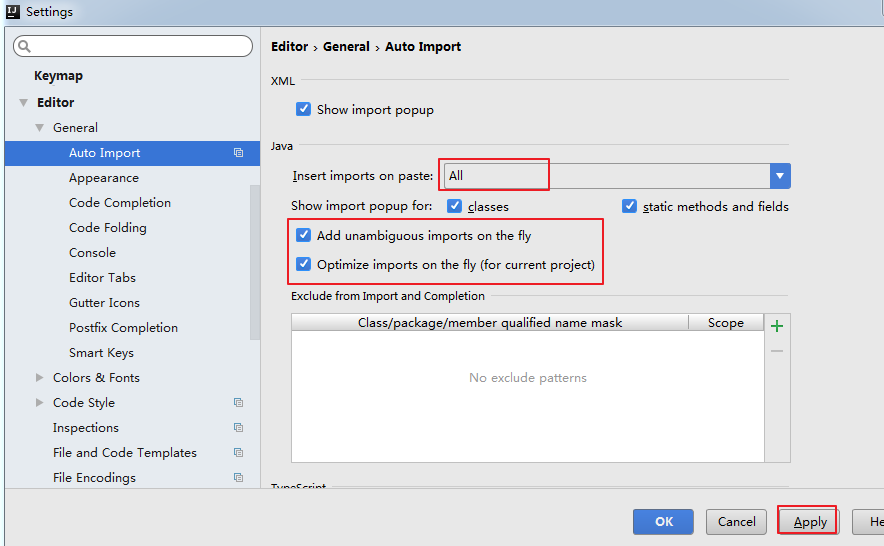Select Keymap in the settings tree
The width and height of the screenshot is (884, 546).
coord(58,76)
